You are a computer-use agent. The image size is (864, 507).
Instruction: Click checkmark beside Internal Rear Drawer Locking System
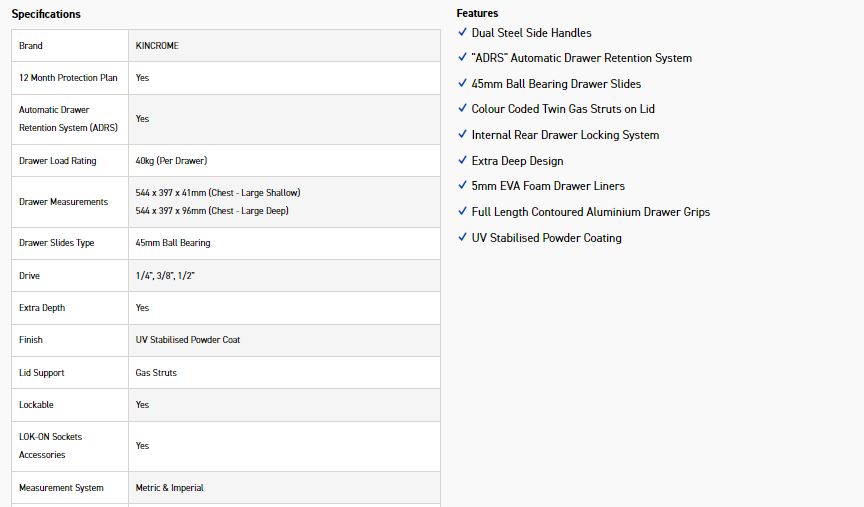(x=462, y=135)
